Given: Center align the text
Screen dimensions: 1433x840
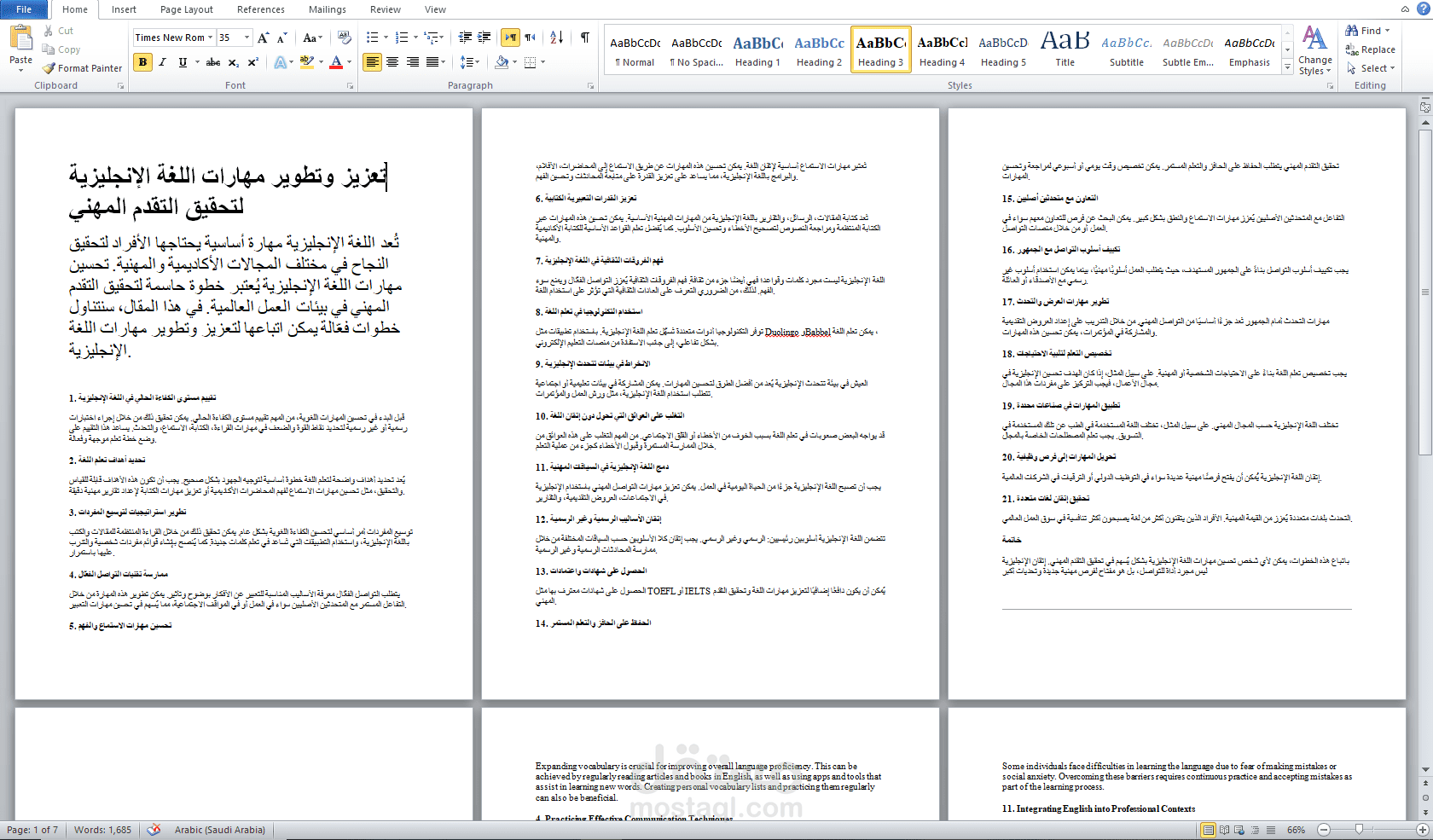Looking at the screenshot, I should [392, 62].
